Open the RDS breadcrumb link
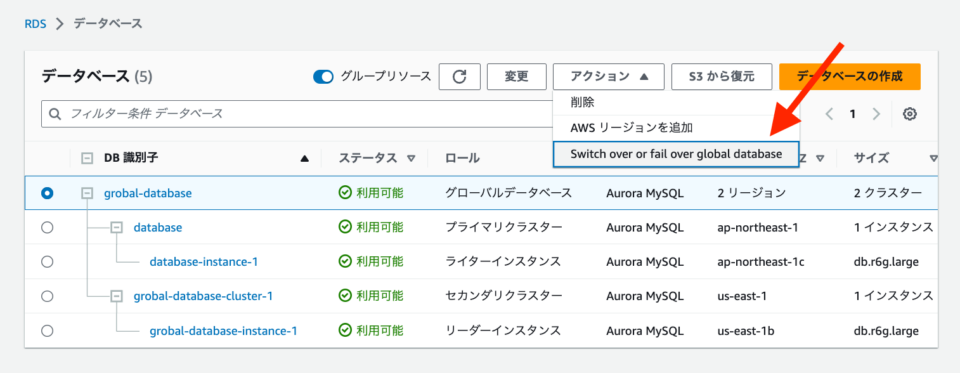The width and height of the screenshot is (960, 373). 36,24
